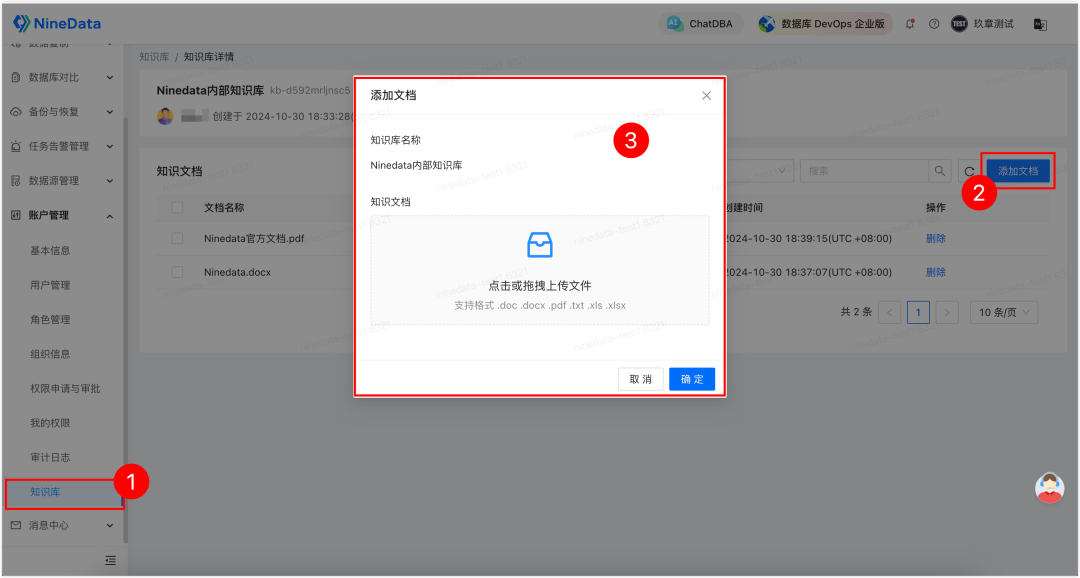
Task: Click the 数据源管理 sidebar icon
Action: click(16, 180)
